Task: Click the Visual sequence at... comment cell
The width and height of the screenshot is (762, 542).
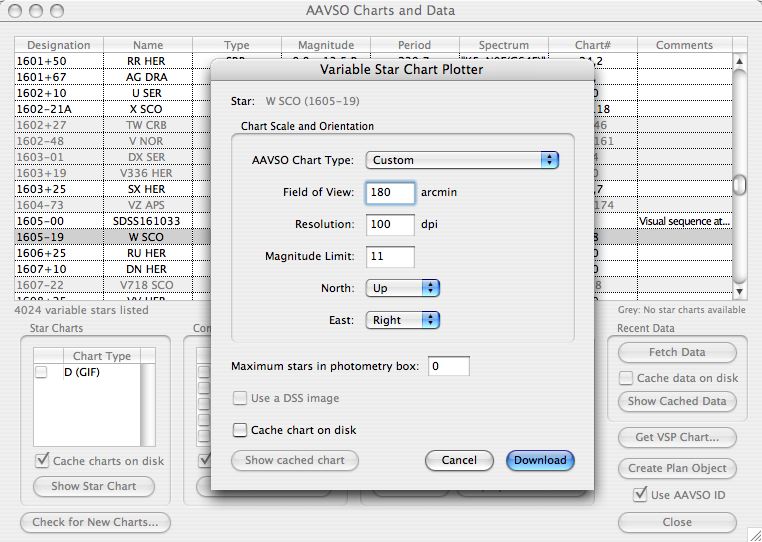Action: 684,221
